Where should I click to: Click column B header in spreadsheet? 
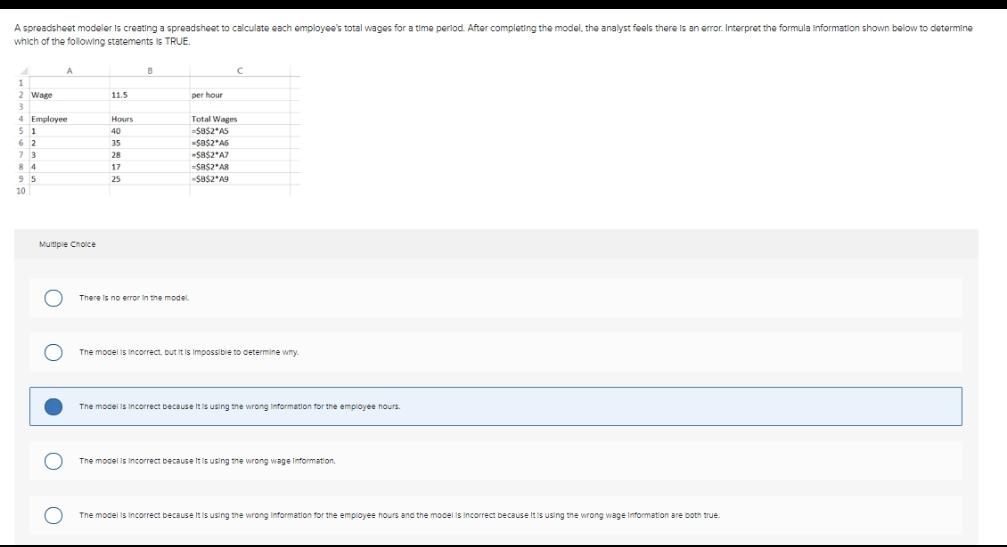click(149, 71)
